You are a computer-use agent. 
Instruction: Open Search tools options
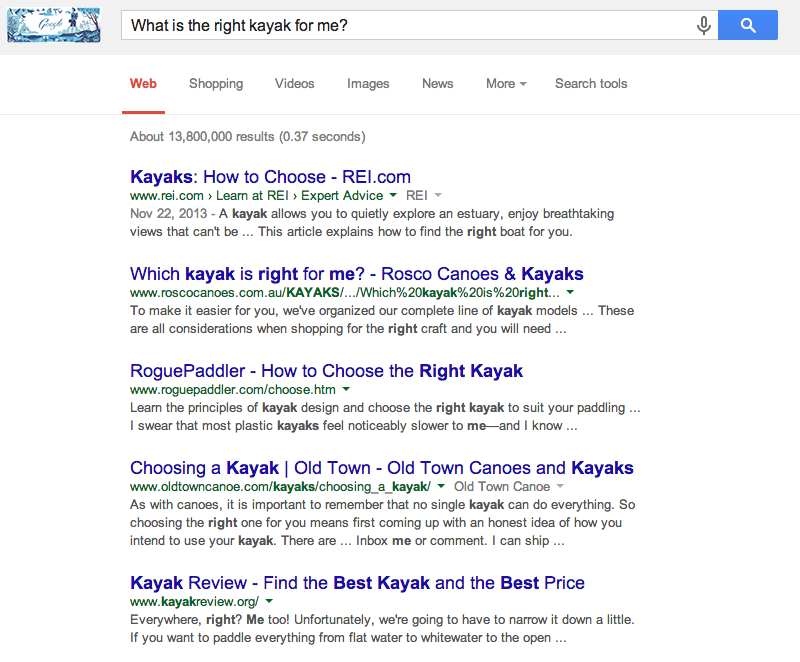click(x=591, y=84)
